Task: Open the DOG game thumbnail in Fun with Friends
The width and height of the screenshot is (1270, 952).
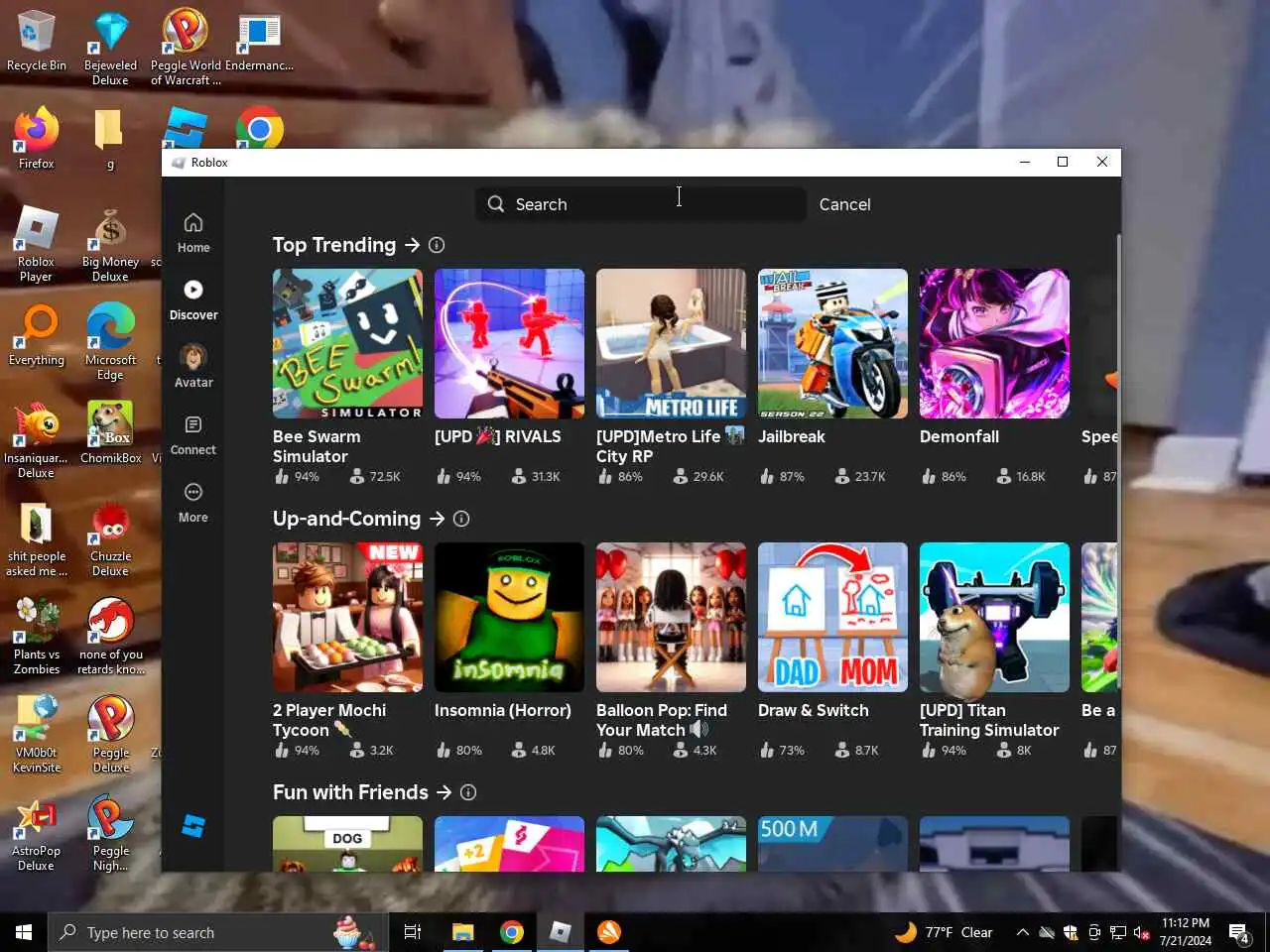Action: [x=347, y=844]
